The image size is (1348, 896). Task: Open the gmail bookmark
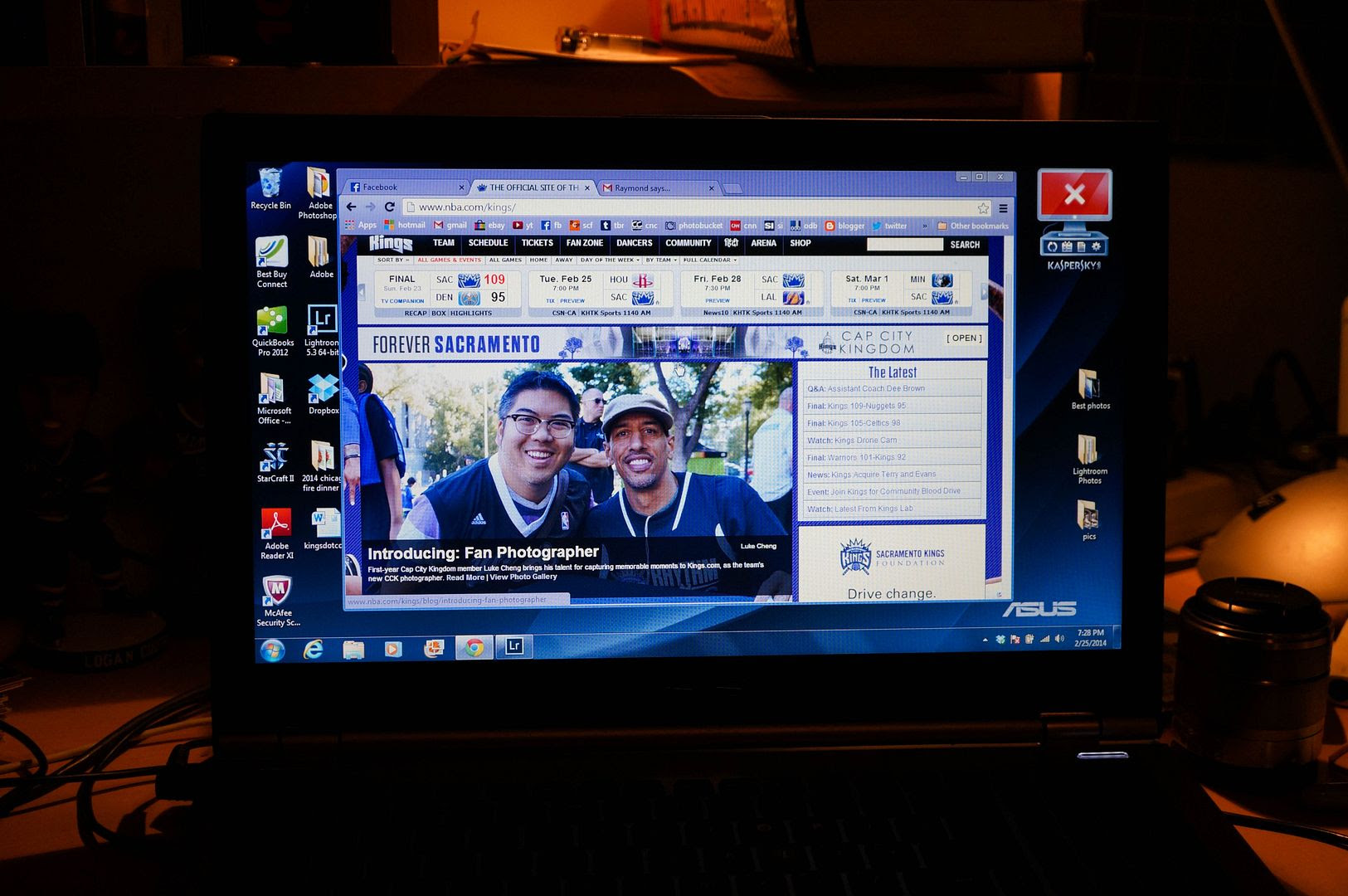[450, 225]
